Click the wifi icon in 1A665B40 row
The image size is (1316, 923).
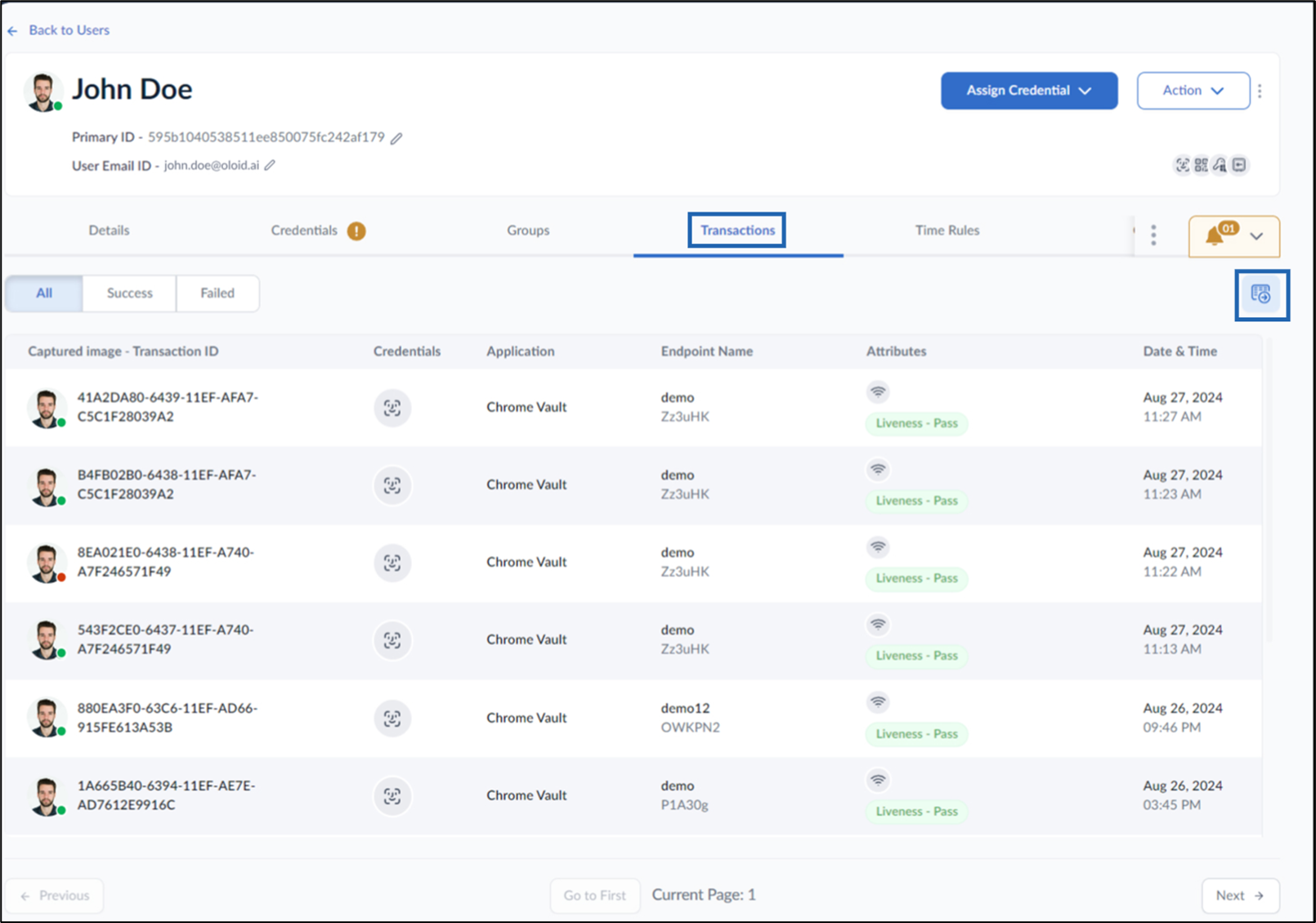(878, 780)
